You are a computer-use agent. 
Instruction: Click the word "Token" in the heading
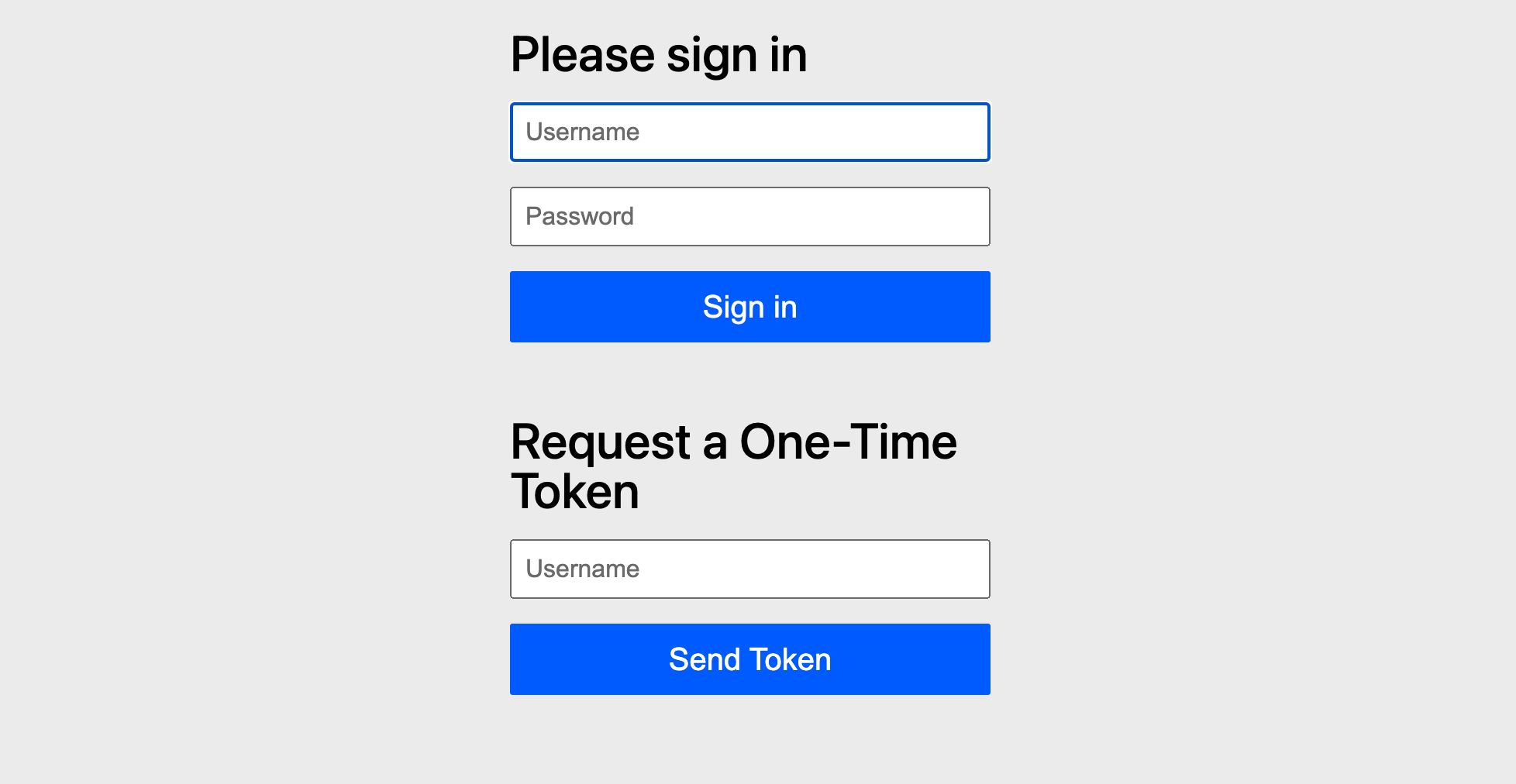(575, 492)
